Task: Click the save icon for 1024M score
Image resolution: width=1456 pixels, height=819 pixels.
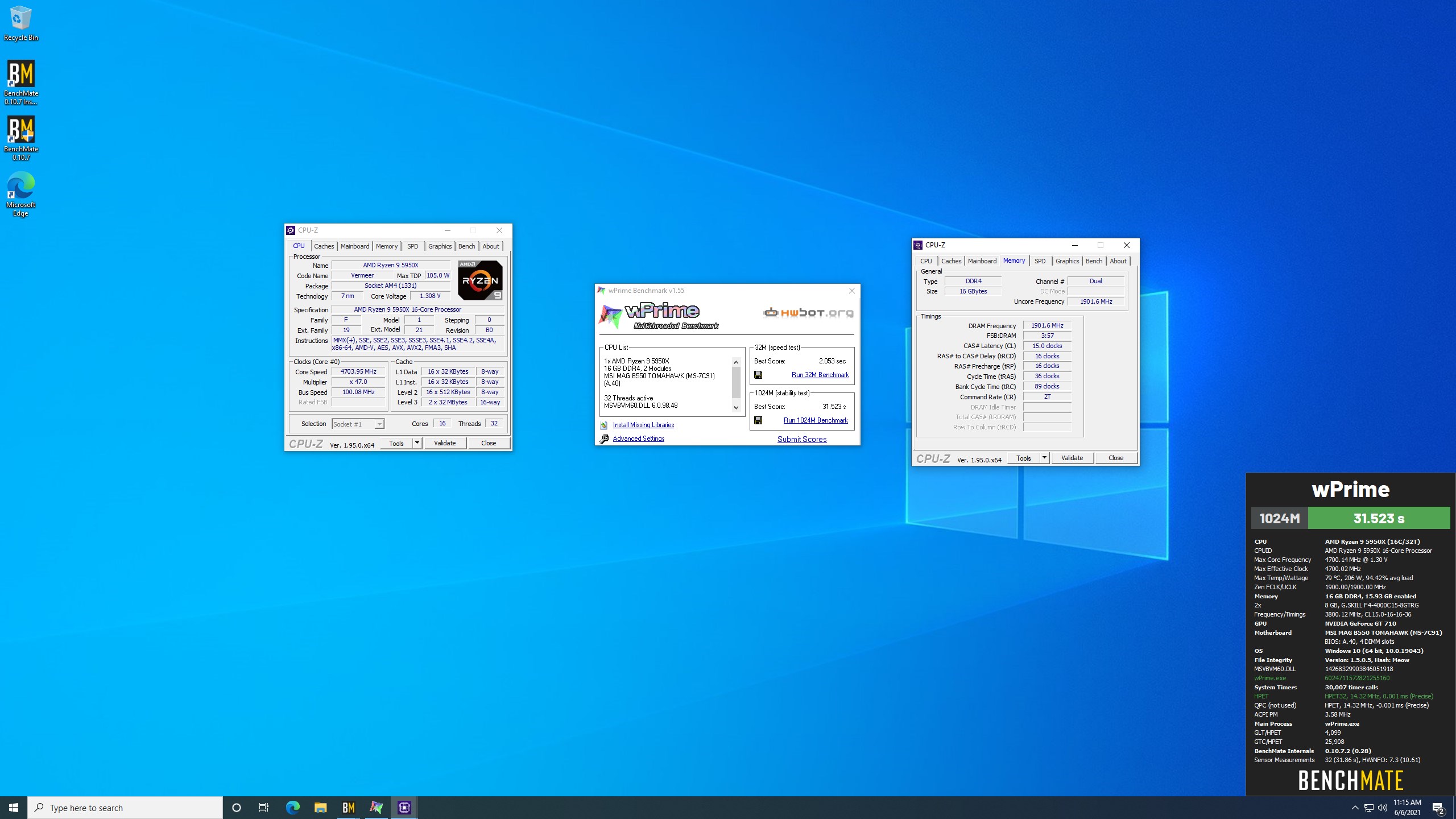Action: 758,420
